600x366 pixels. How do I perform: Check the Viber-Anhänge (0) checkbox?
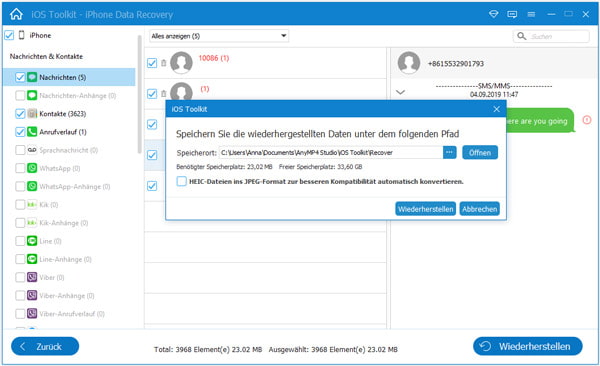pos(20,296)
